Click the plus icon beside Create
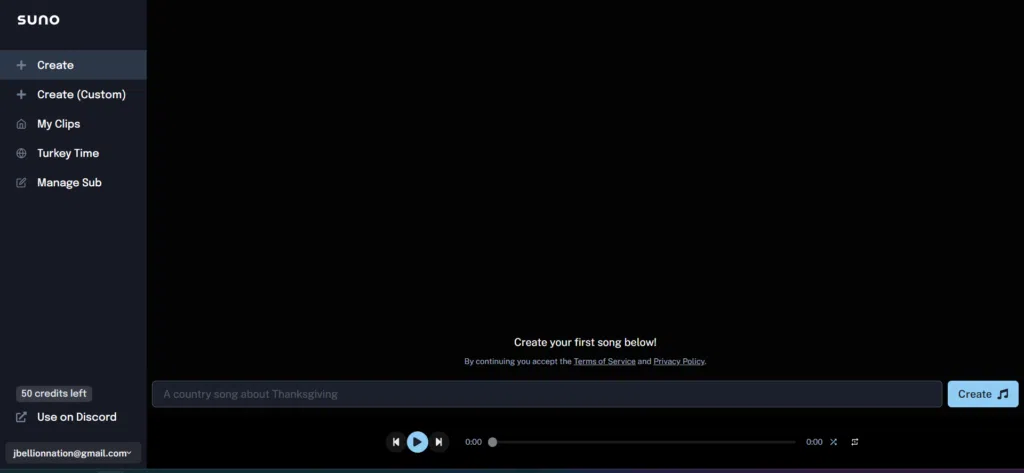1024x473 pixels. coord(21,65)
